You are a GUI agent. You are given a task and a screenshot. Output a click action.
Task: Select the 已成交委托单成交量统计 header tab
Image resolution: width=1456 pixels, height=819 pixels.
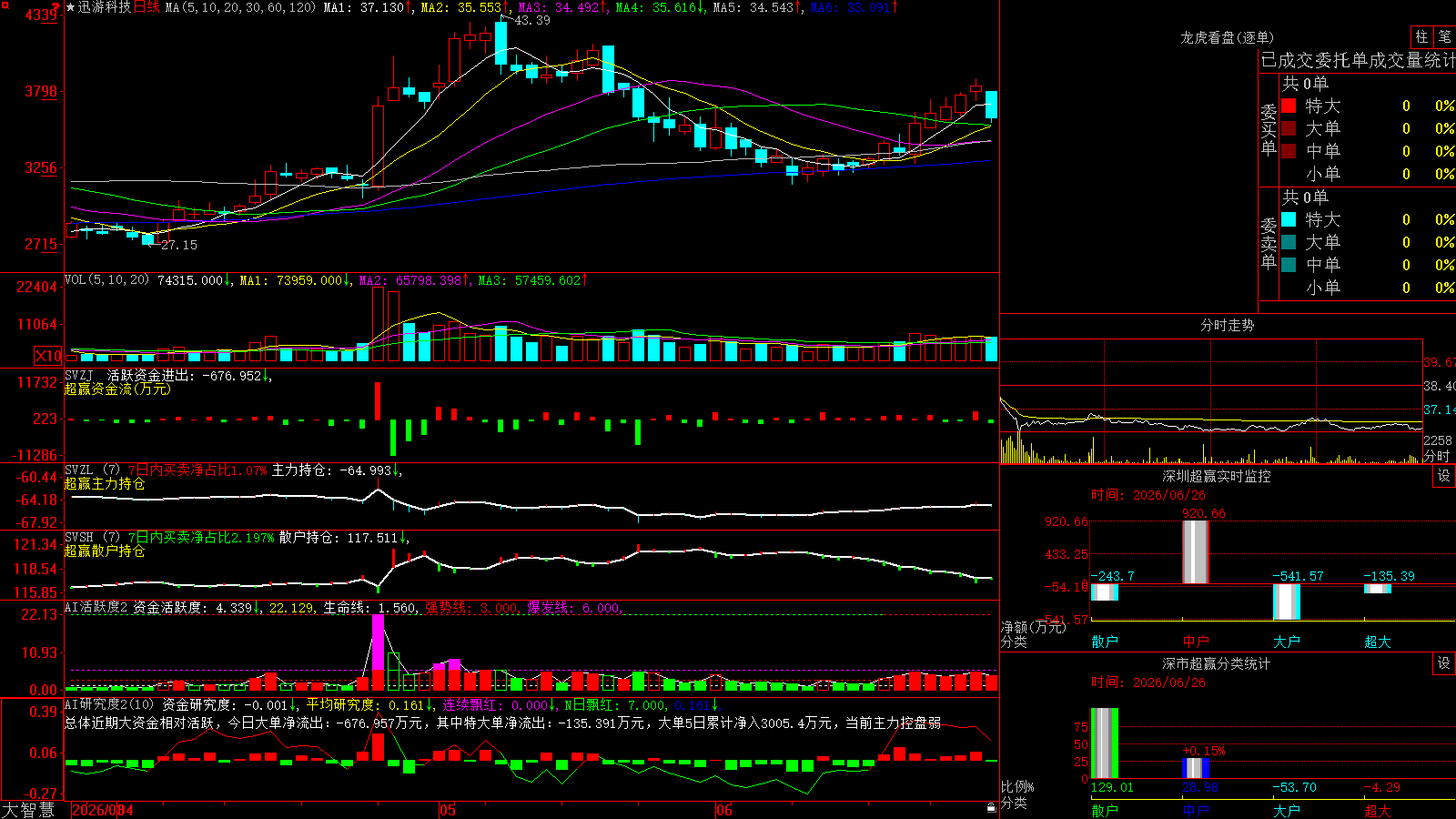coord(1358,60)
